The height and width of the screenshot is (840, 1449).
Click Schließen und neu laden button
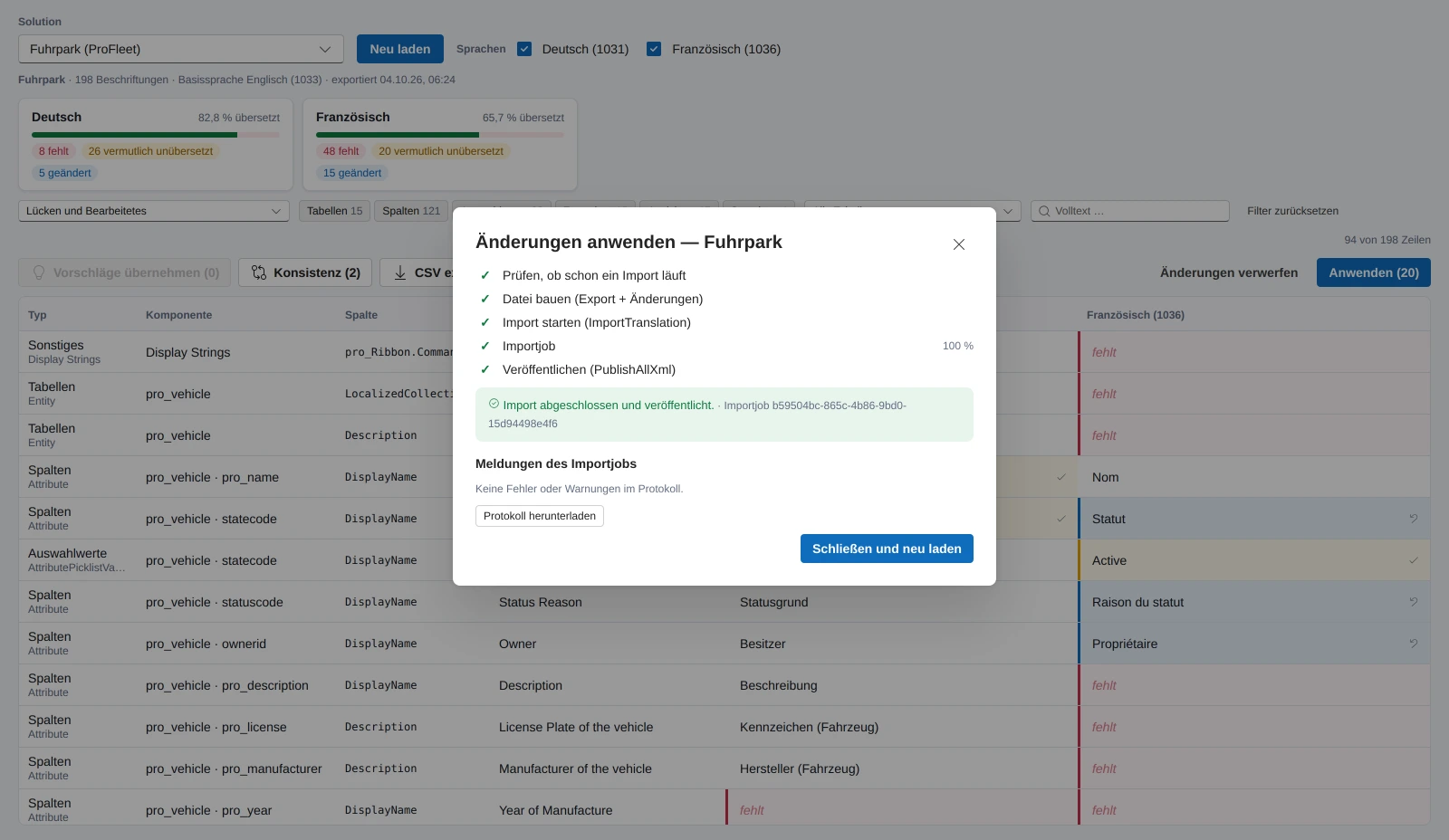[887, 549]
